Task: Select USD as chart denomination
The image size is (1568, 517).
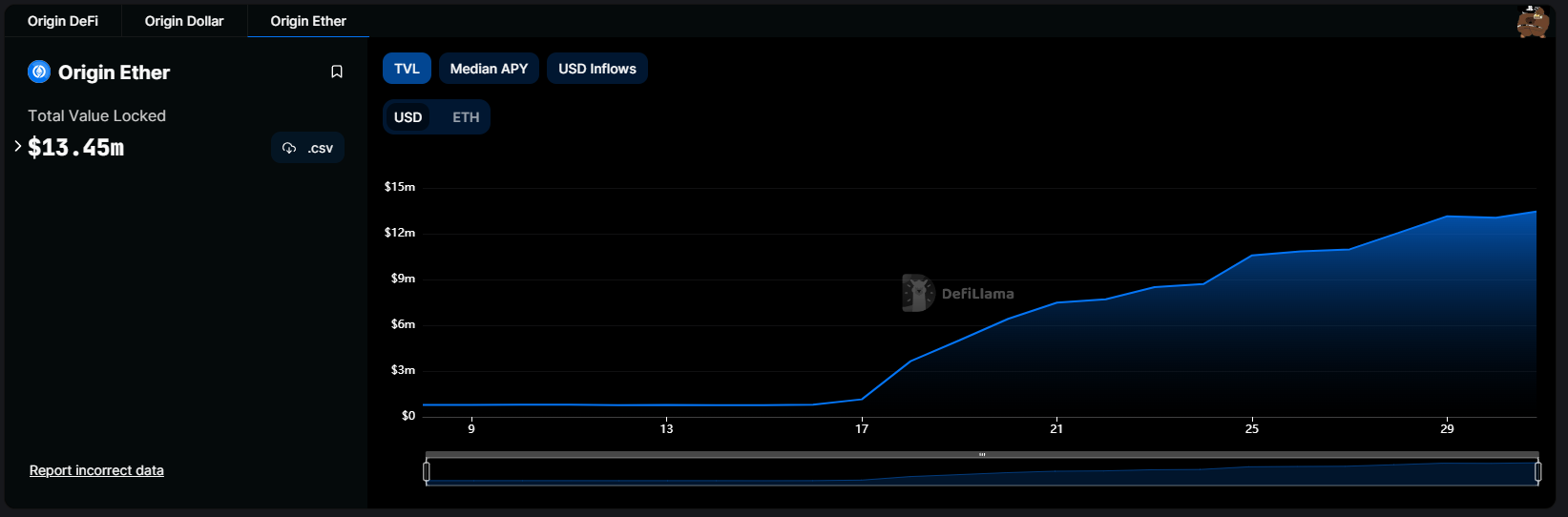Action: [408, 117]
